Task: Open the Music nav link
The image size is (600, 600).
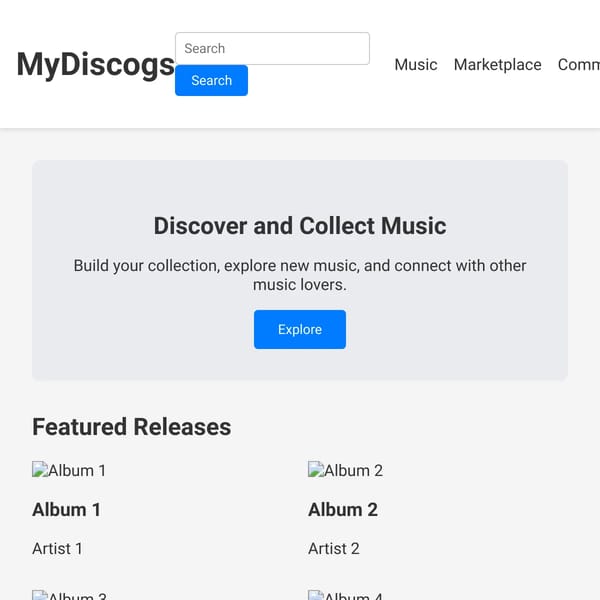Action: 416,64
